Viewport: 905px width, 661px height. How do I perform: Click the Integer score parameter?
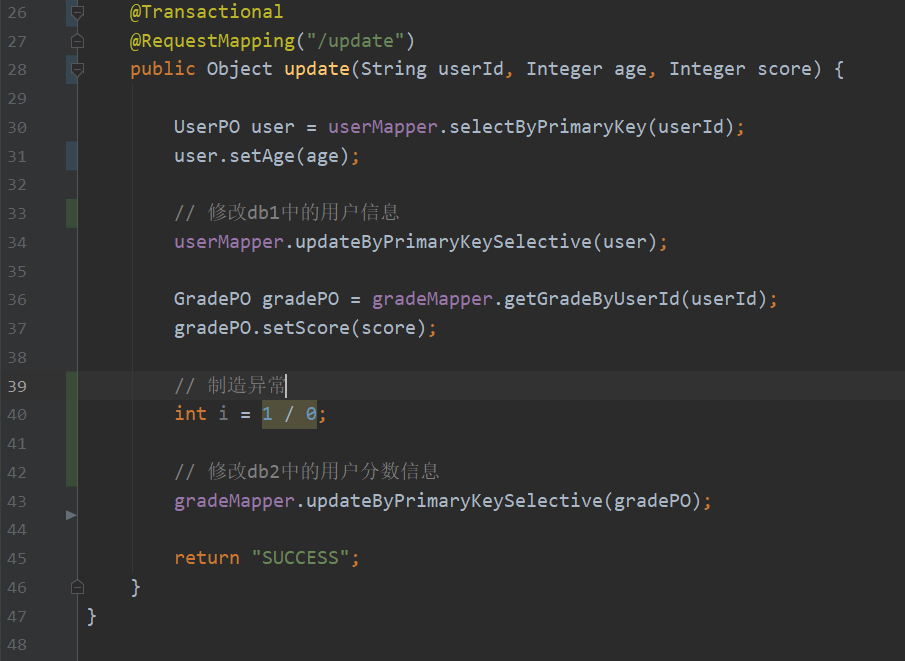(x=741, y=69)
